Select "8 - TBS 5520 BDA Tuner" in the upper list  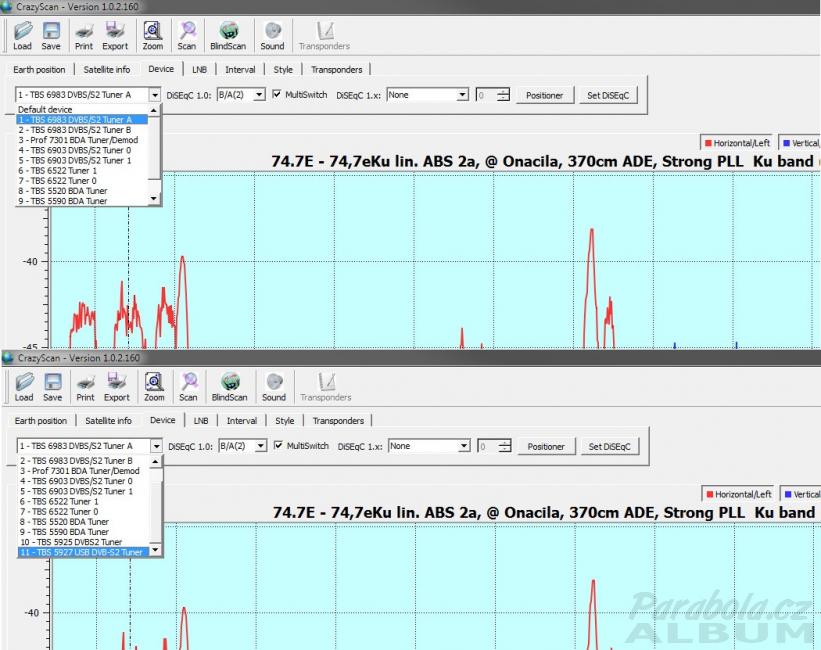point(82,191)
